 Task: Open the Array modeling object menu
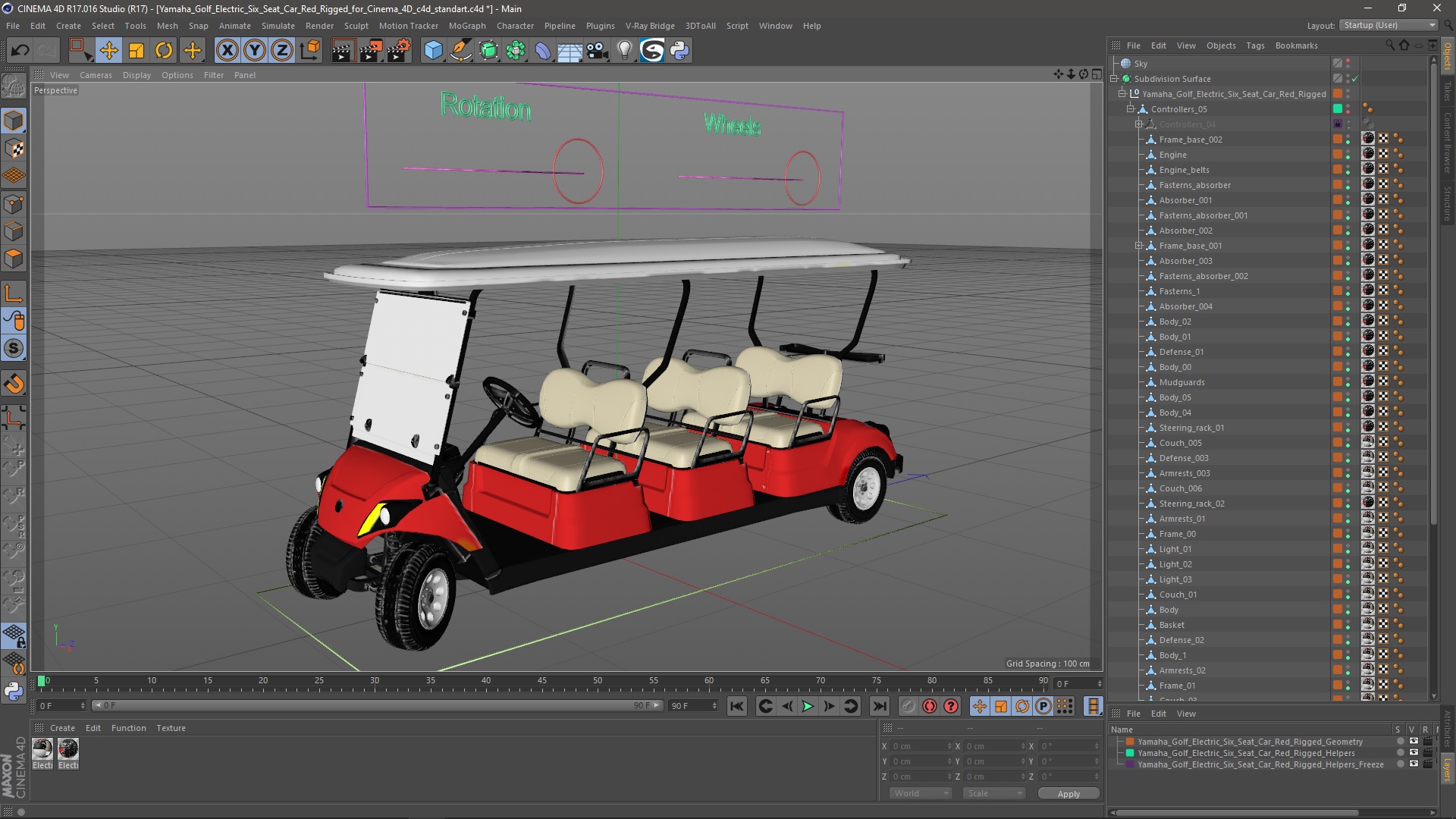(516, 51)
